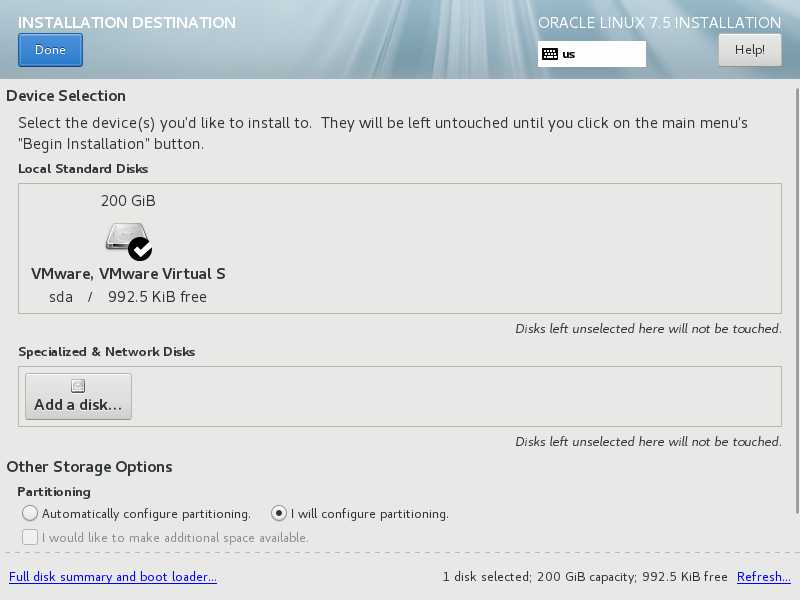Click the small disk icon above Add a disk
This screenshot has width=800, height=600.
click(x=78, y=386)
